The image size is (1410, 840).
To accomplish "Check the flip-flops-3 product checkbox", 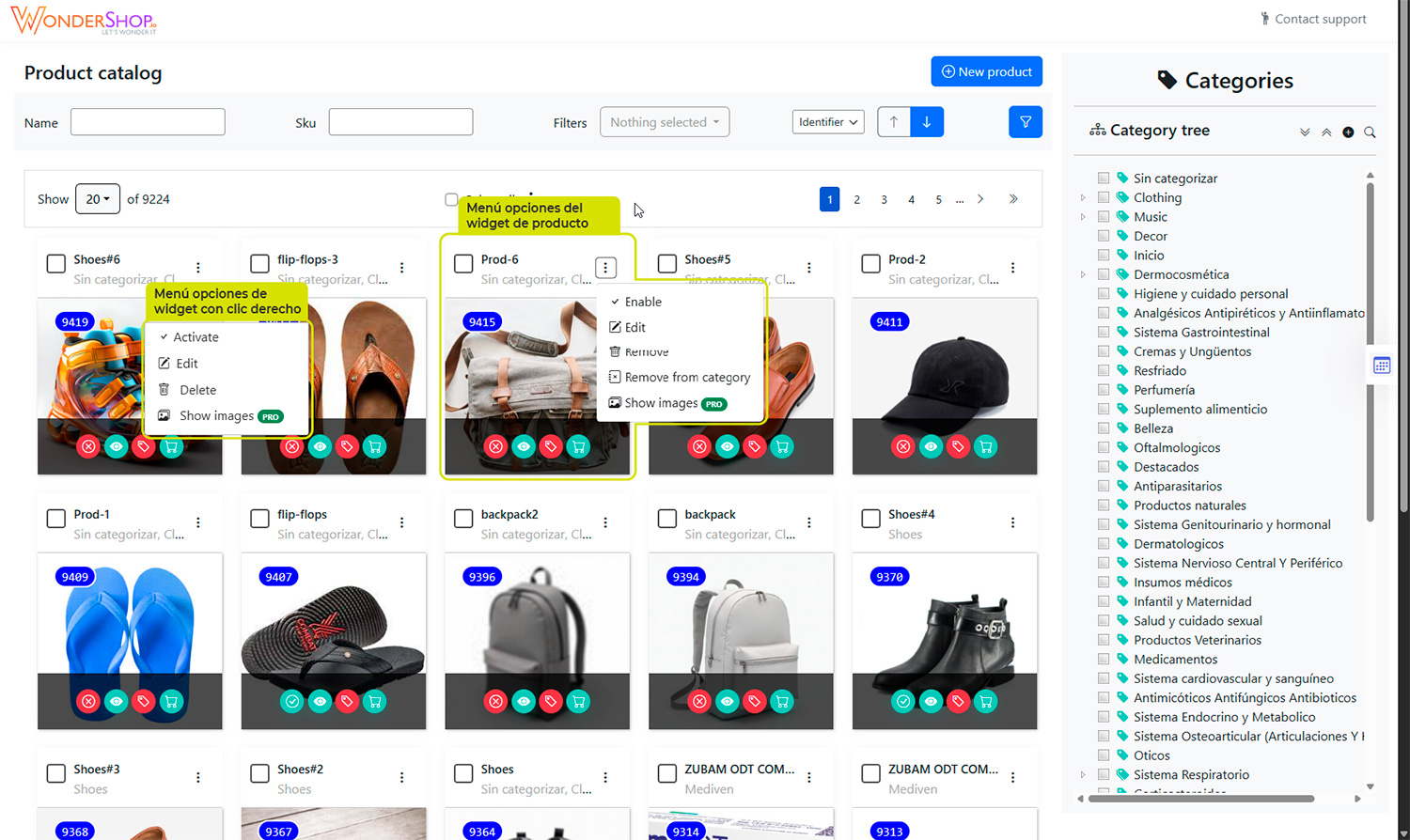I will (x=260, y=264).
